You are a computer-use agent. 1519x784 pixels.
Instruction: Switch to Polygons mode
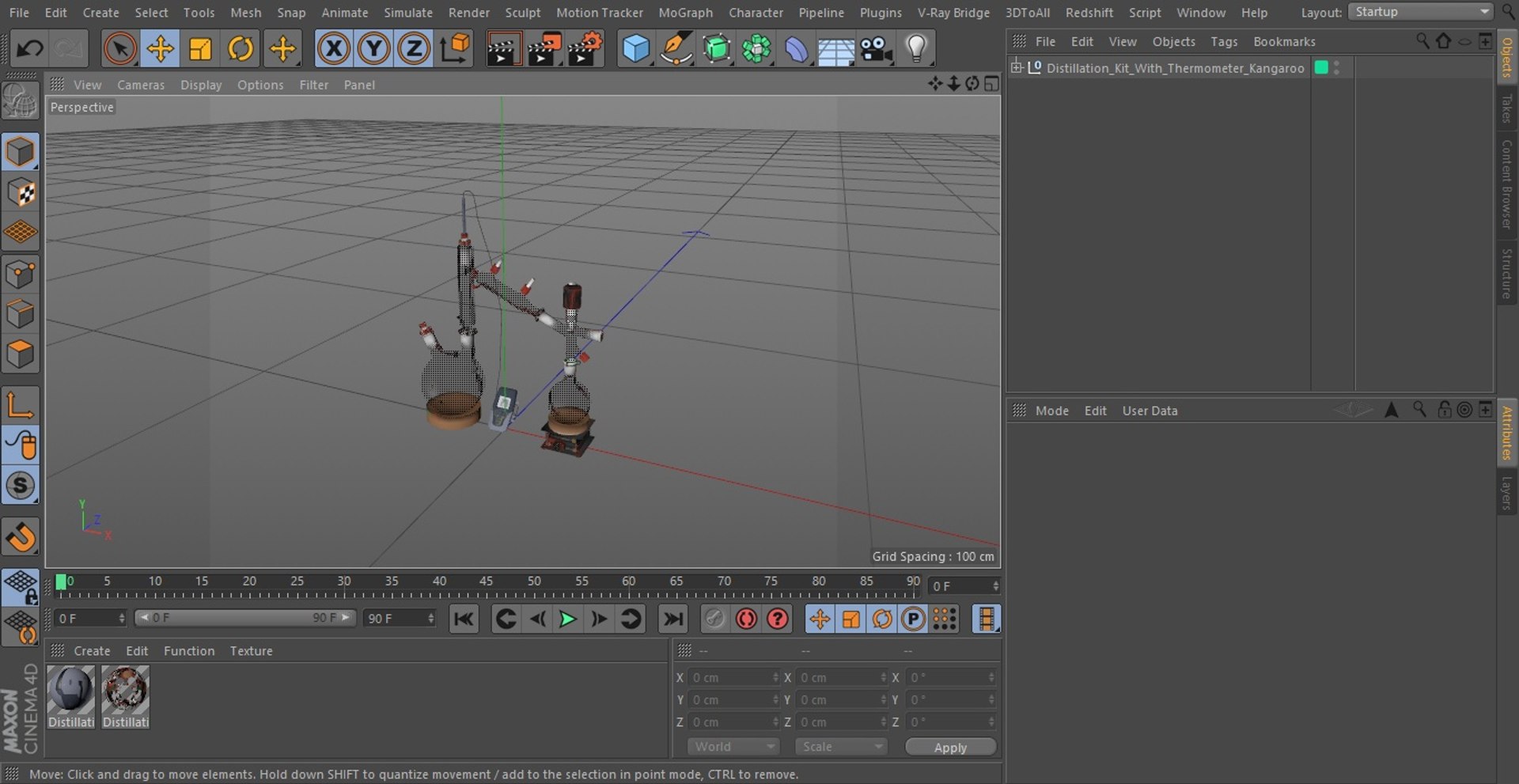[21, 354]
